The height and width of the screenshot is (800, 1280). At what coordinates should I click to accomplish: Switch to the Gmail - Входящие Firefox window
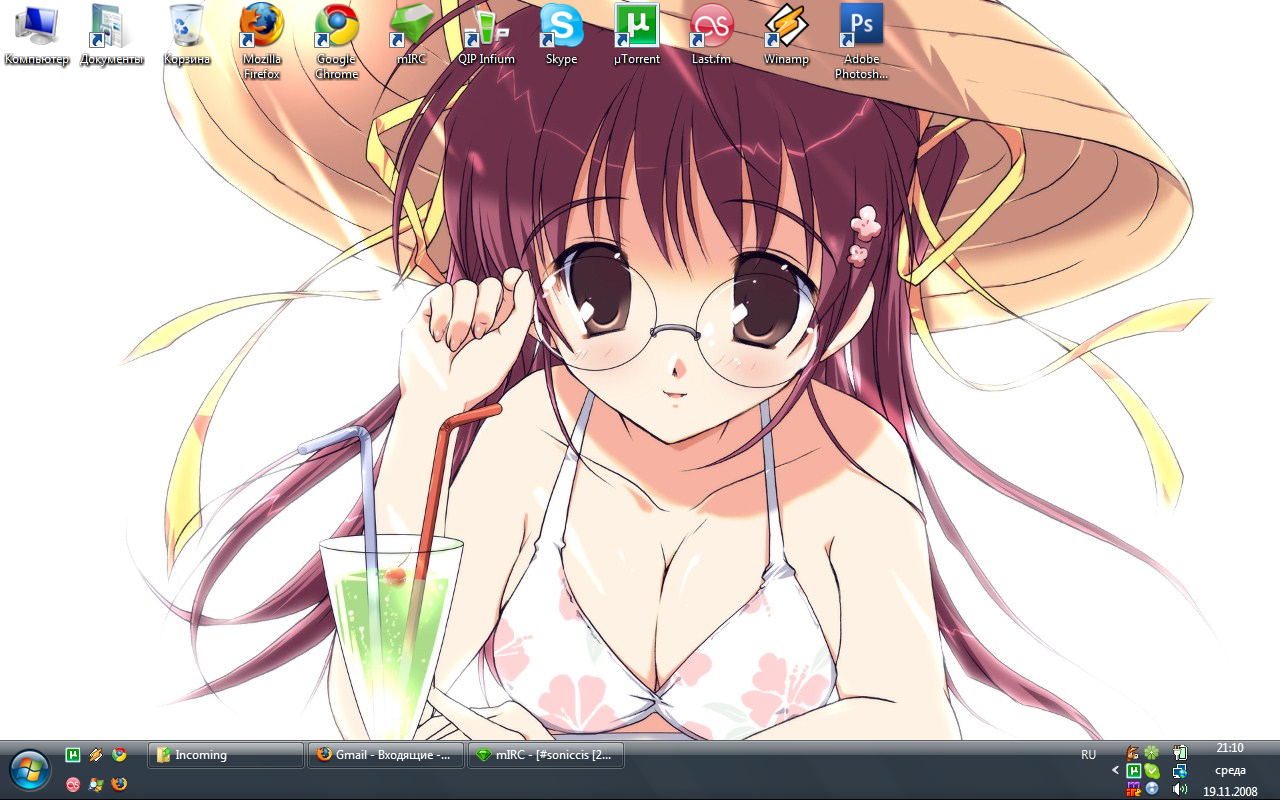click(386, 755)
